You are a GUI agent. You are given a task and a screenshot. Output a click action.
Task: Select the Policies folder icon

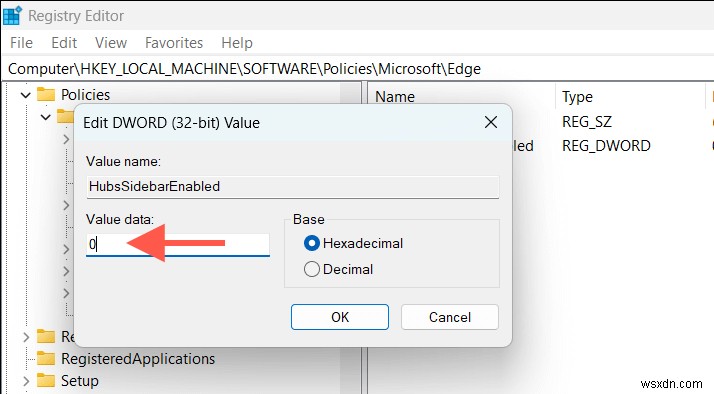point(46,94)
